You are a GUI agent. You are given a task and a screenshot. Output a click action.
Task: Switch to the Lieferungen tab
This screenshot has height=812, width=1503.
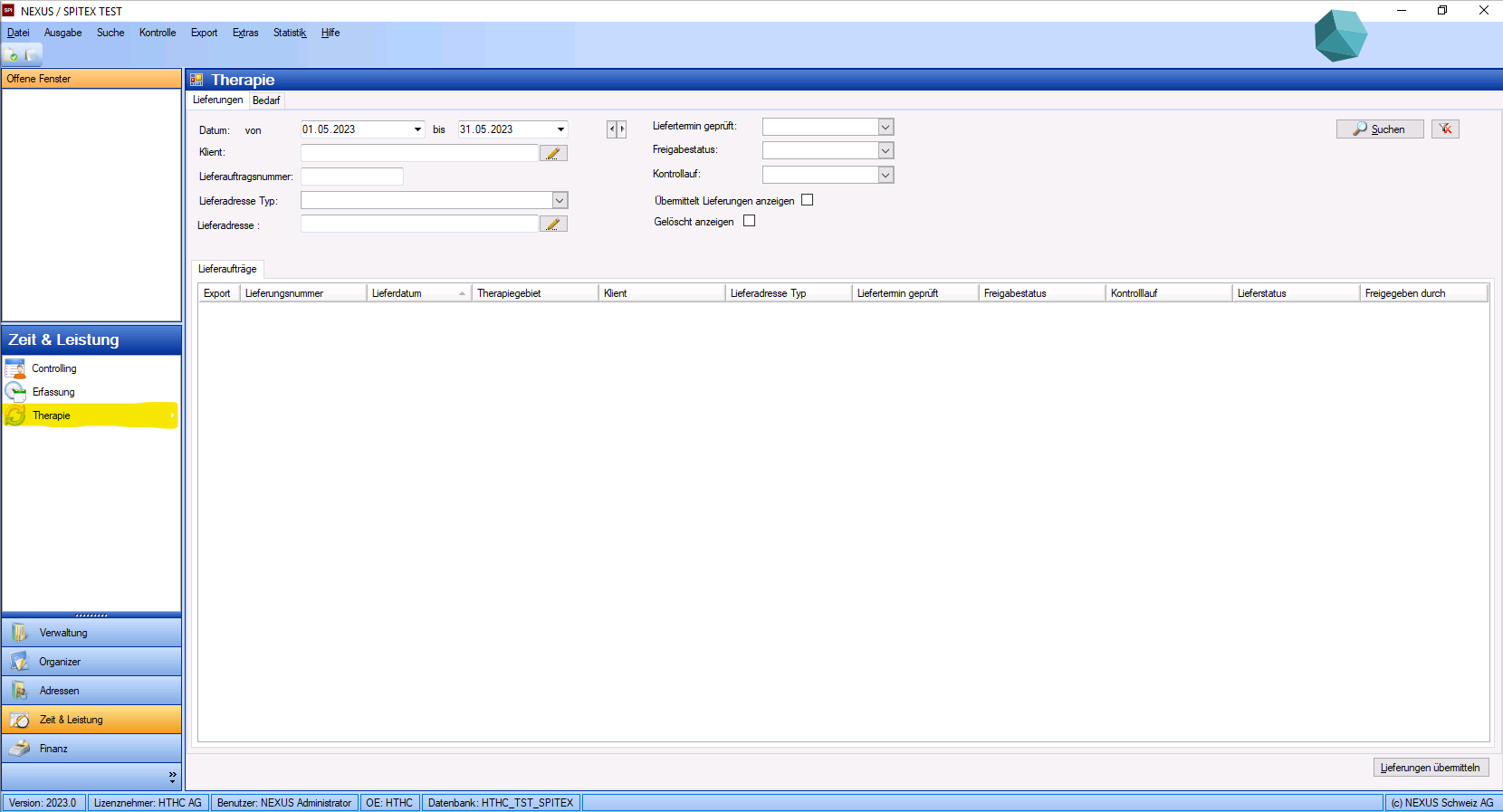pos(218,100)
